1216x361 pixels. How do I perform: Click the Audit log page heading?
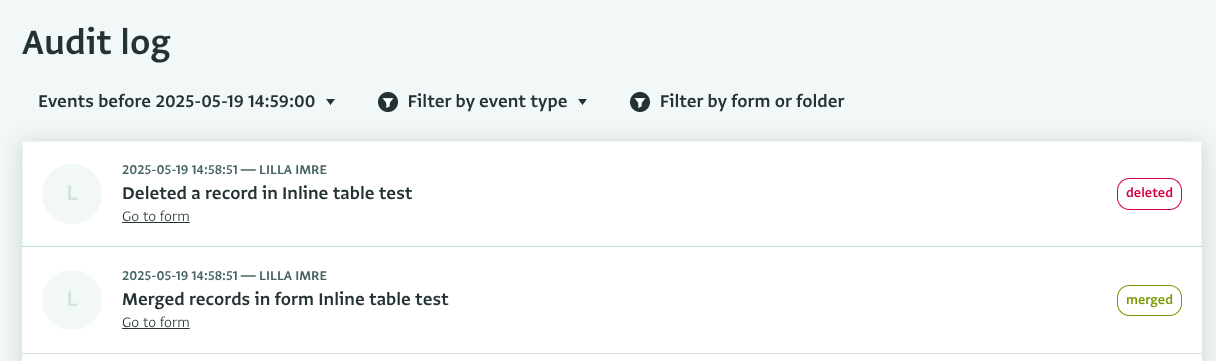(x=97, y=43)
